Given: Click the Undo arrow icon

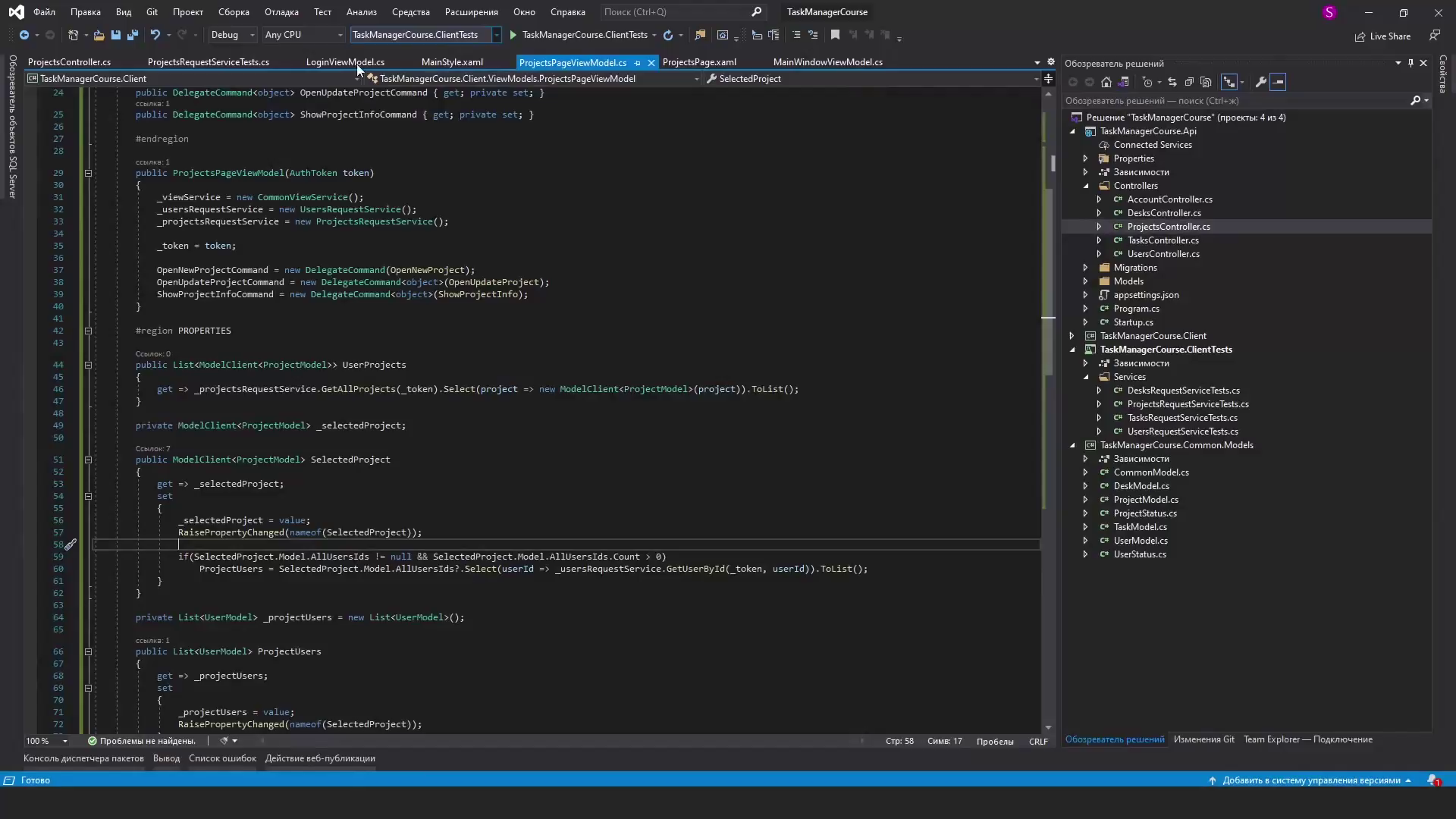Looking at the screenshot, I should click(155, 35).
